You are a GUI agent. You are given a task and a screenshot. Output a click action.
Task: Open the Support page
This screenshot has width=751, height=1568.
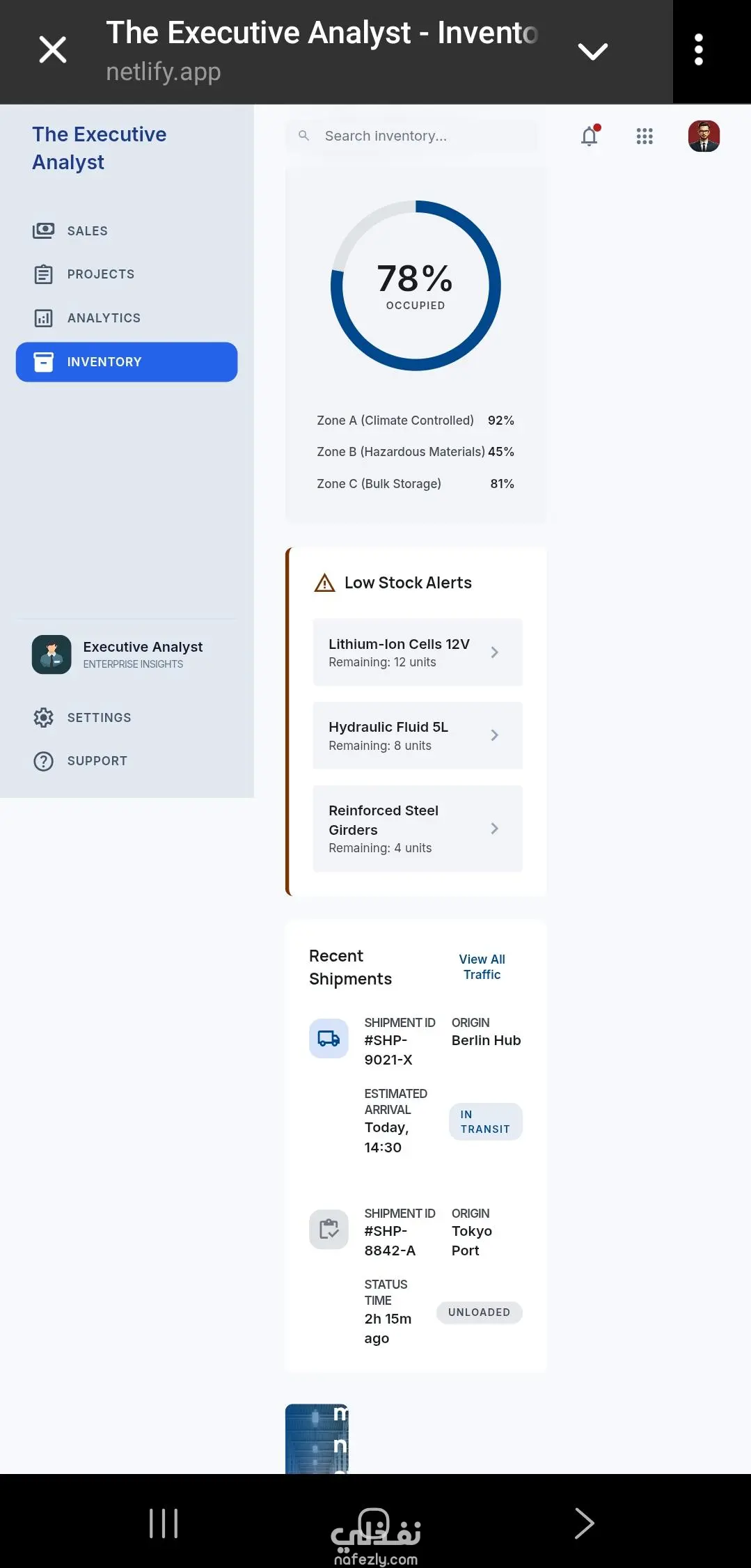pos(97,761)
